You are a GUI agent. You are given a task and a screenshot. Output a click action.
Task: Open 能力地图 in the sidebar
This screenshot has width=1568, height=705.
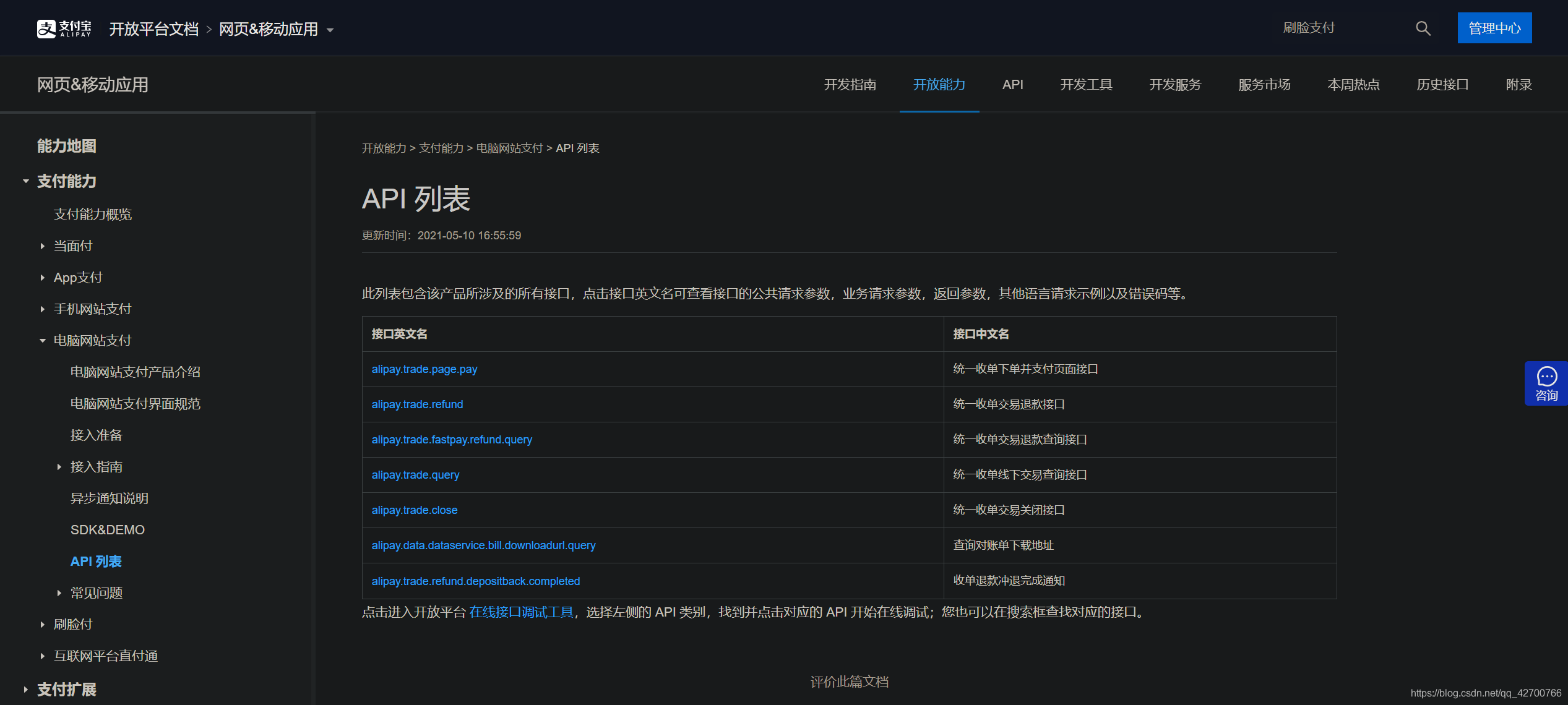[x=67, y=146]
